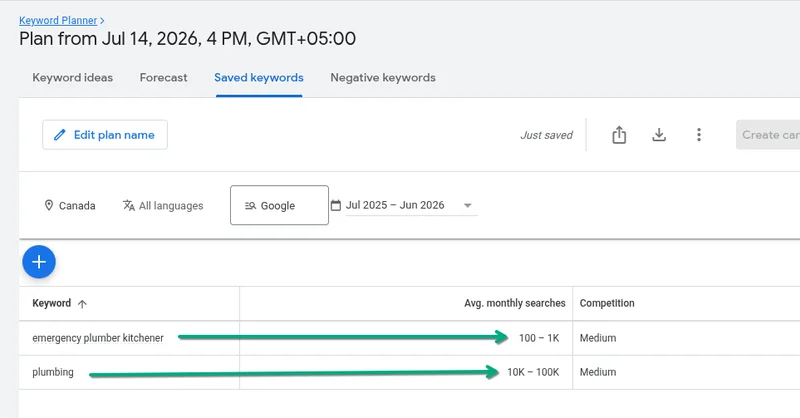
Task: Switch to the Keyword ideas tab
Action: [72, 78]
